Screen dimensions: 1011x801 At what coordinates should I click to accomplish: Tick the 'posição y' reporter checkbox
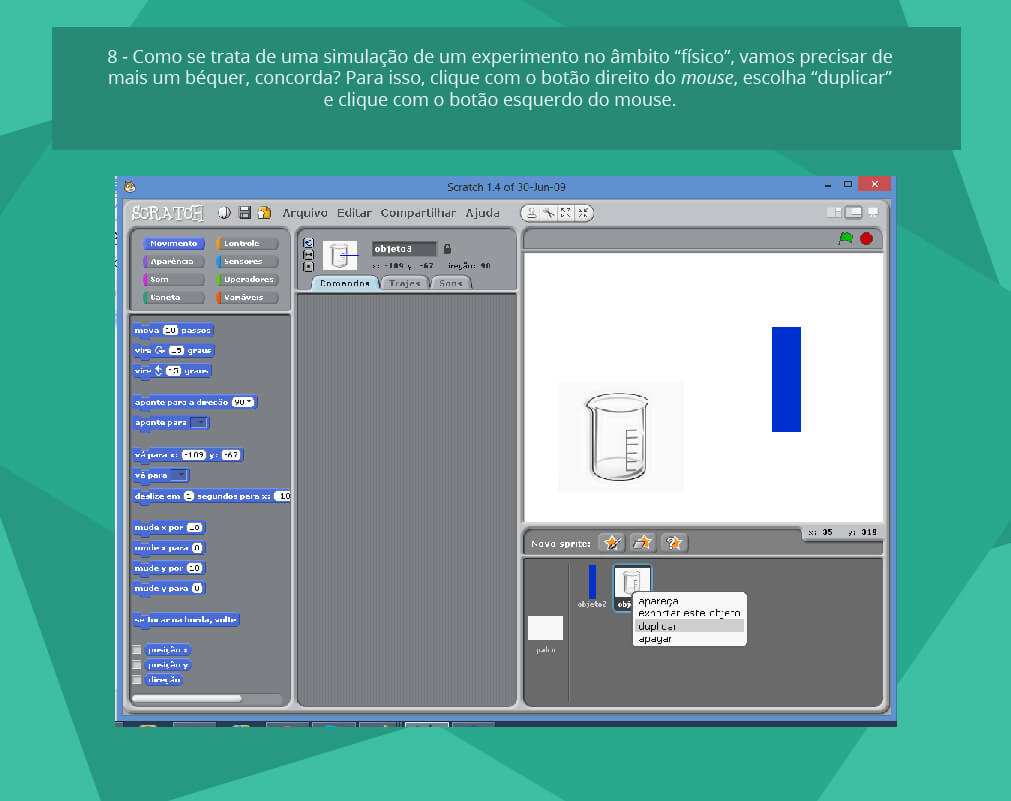(x=137, y=665)
